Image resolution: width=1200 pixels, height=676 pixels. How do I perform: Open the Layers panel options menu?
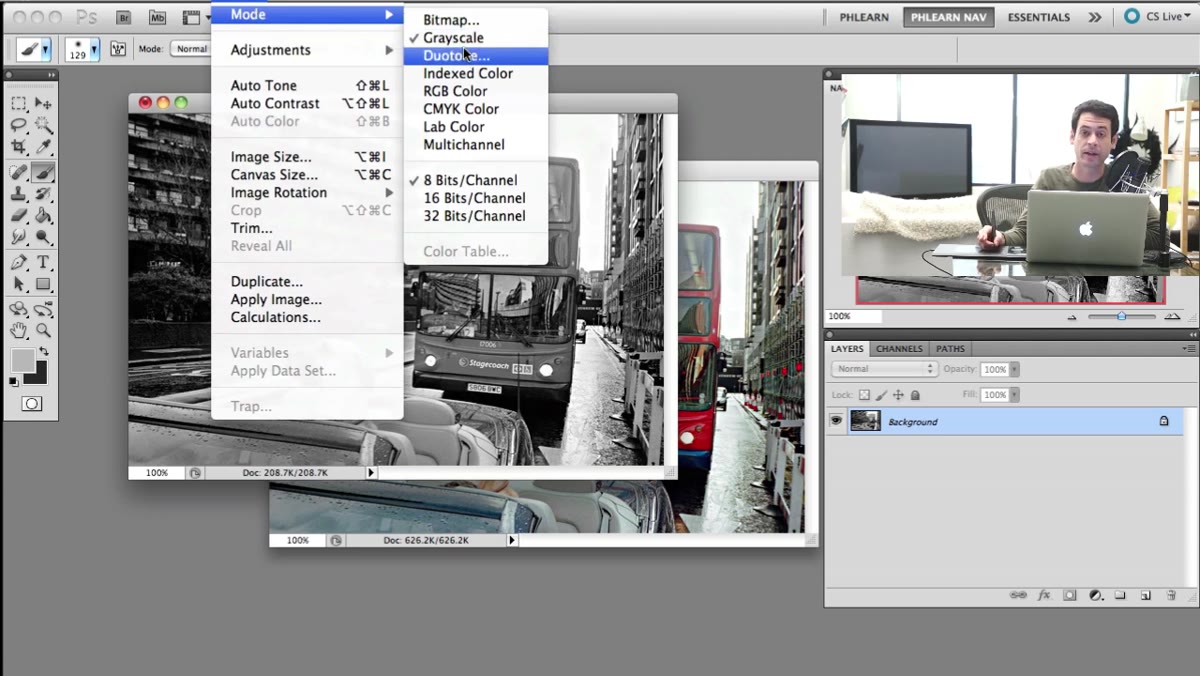point(1188,348)
